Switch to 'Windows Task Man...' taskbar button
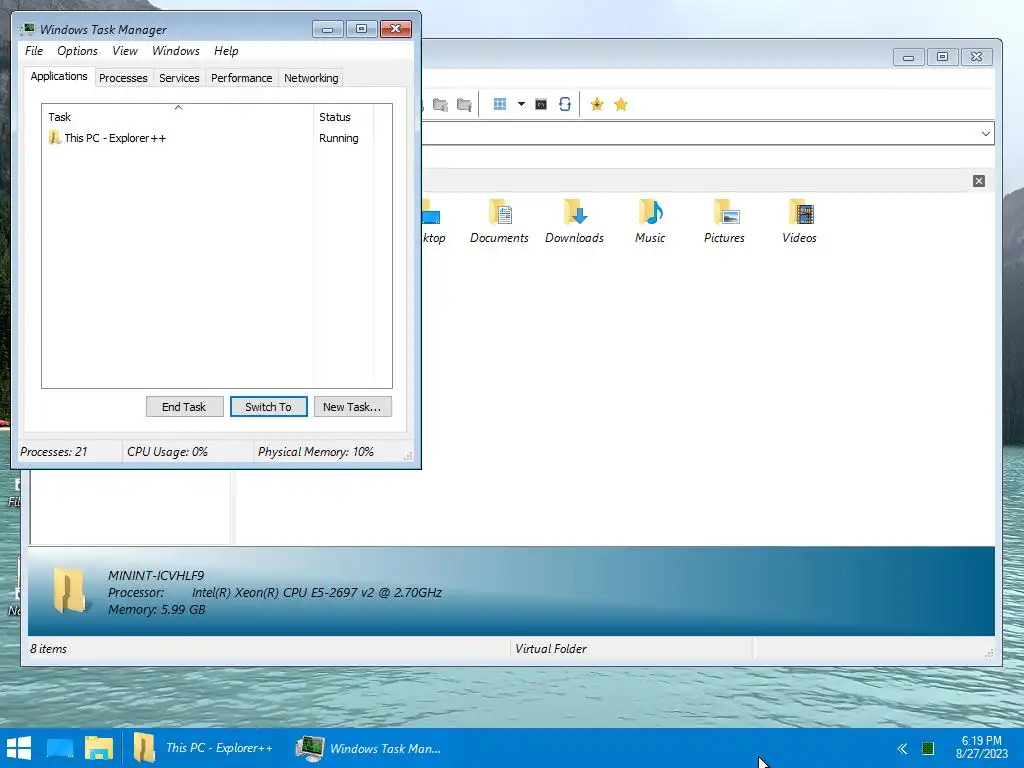Image resolution: width=1024 pixels, height=768 pixels. tap(369, 748)
